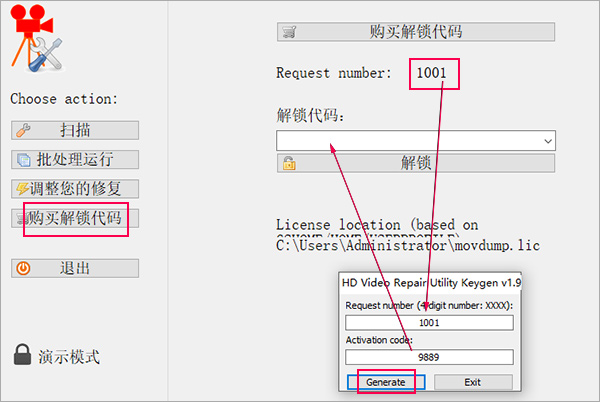Image resolution: width=600 pixels, height=402 pixels.
Task: Click the license path ending in movdump.lic
Action: (408, 245)
